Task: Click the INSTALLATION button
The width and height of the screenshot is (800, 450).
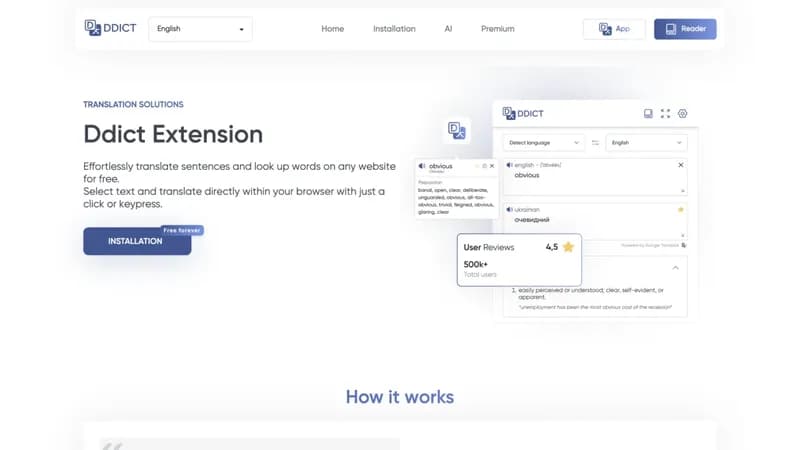Action: (x=137, y=241)
